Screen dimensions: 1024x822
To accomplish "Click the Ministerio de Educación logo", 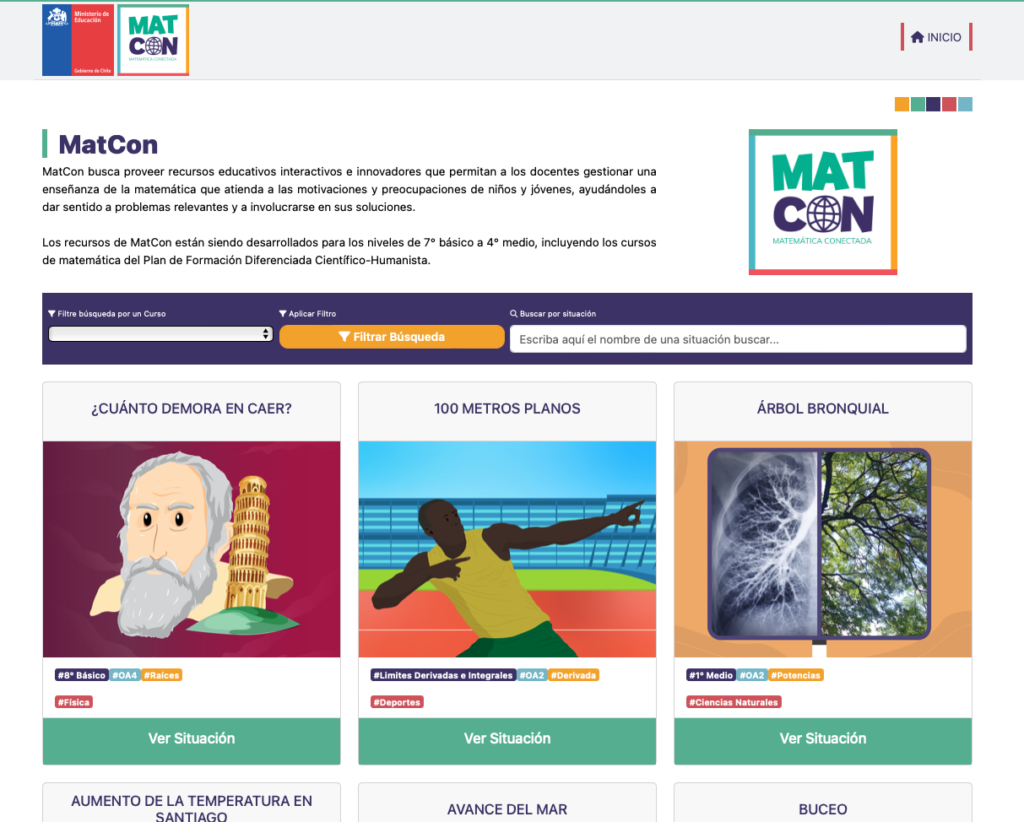I will pyautogui.click(x=78, y=40).
